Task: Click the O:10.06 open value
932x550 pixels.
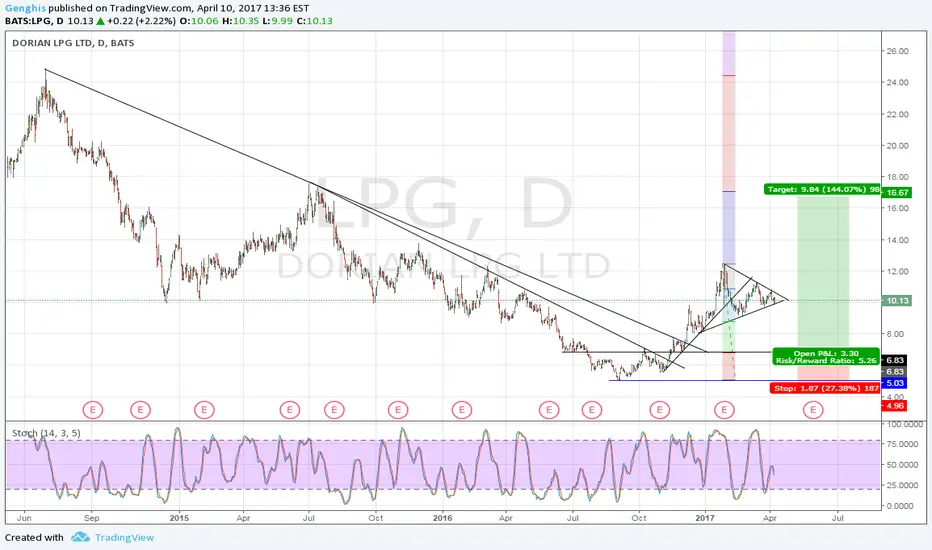Action: coord(200,21)
